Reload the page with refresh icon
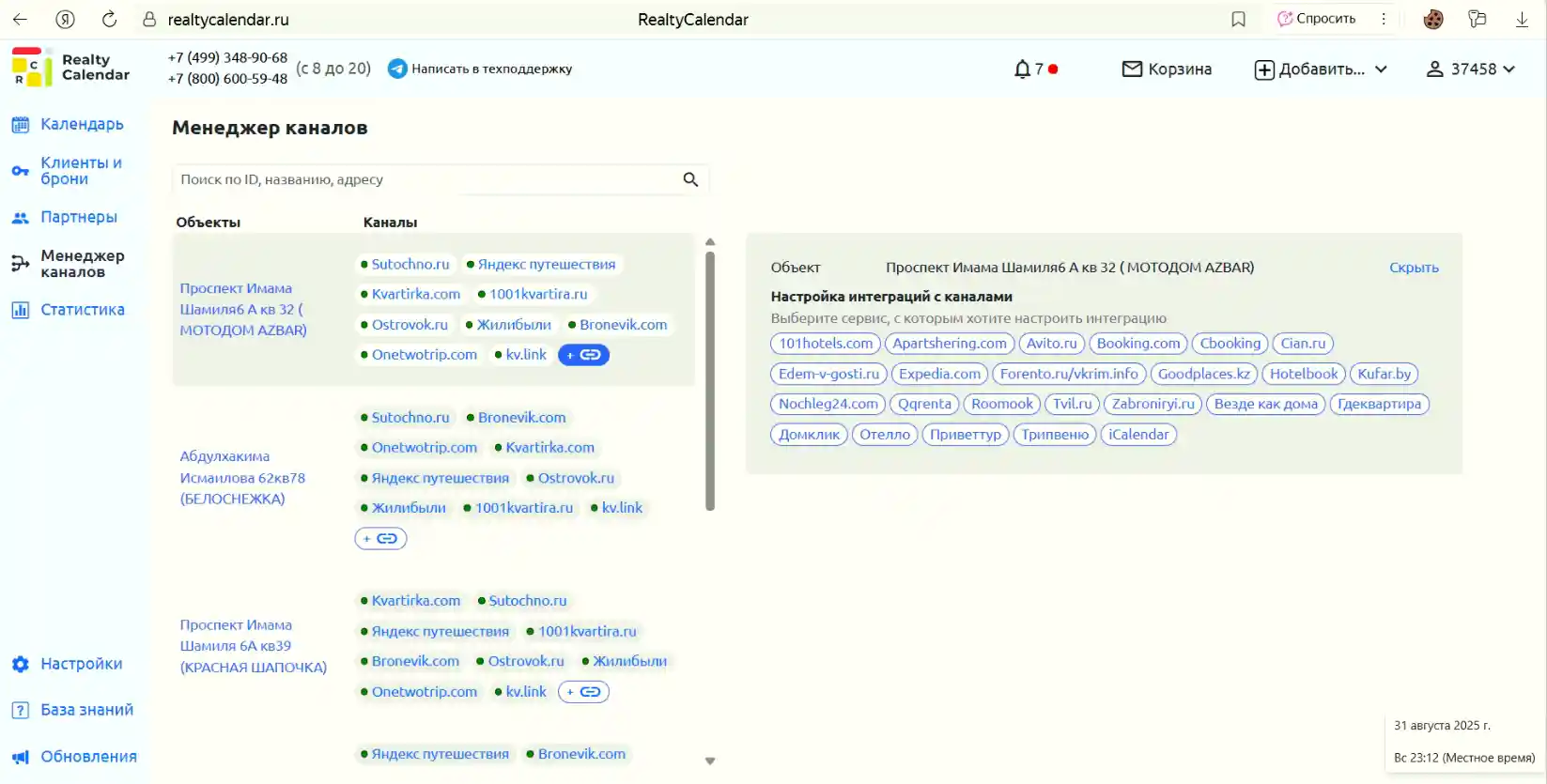1547x784 pixels. coord(109,19)
